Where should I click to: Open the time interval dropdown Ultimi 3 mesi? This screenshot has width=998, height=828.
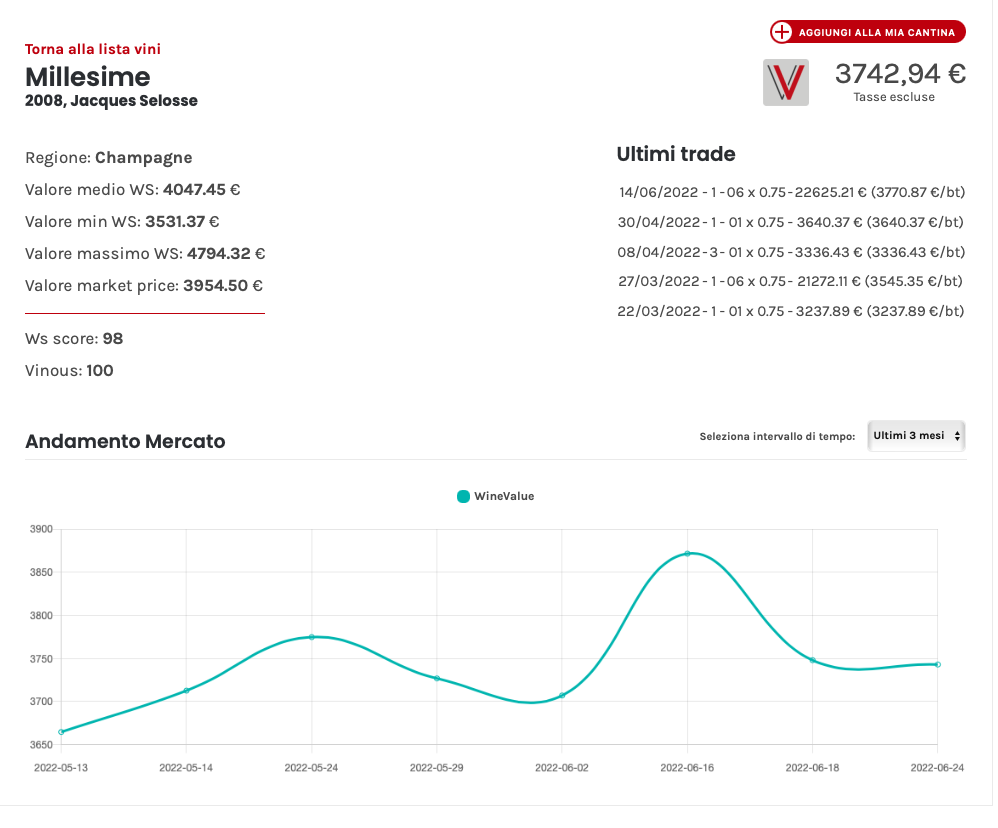[x=917, y=436]
